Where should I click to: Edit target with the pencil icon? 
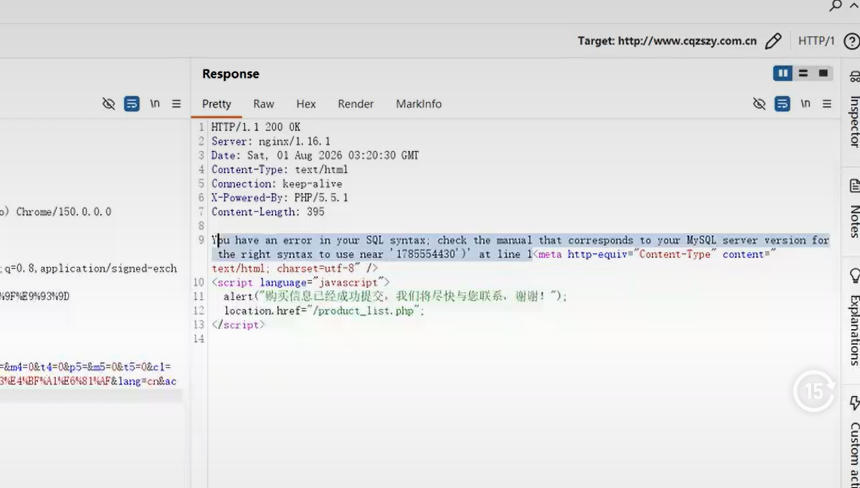click(x=773, y=41)
